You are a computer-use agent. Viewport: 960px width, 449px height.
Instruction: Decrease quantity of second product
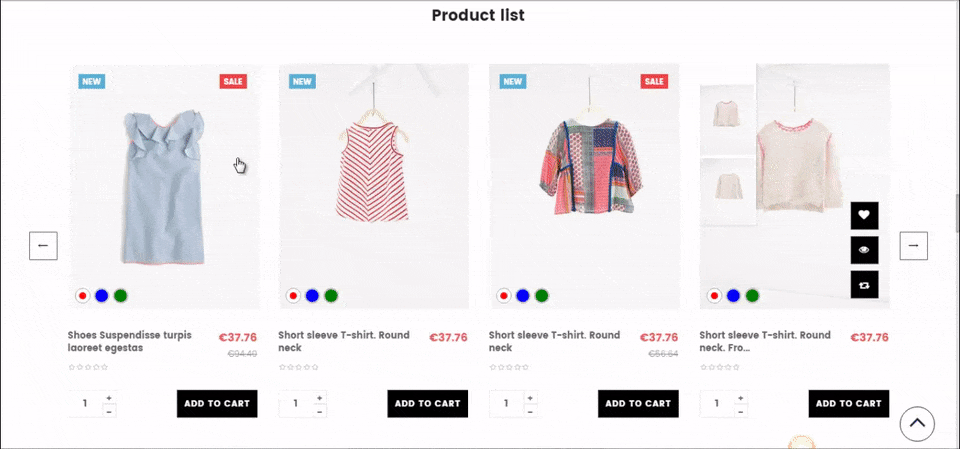319,411
